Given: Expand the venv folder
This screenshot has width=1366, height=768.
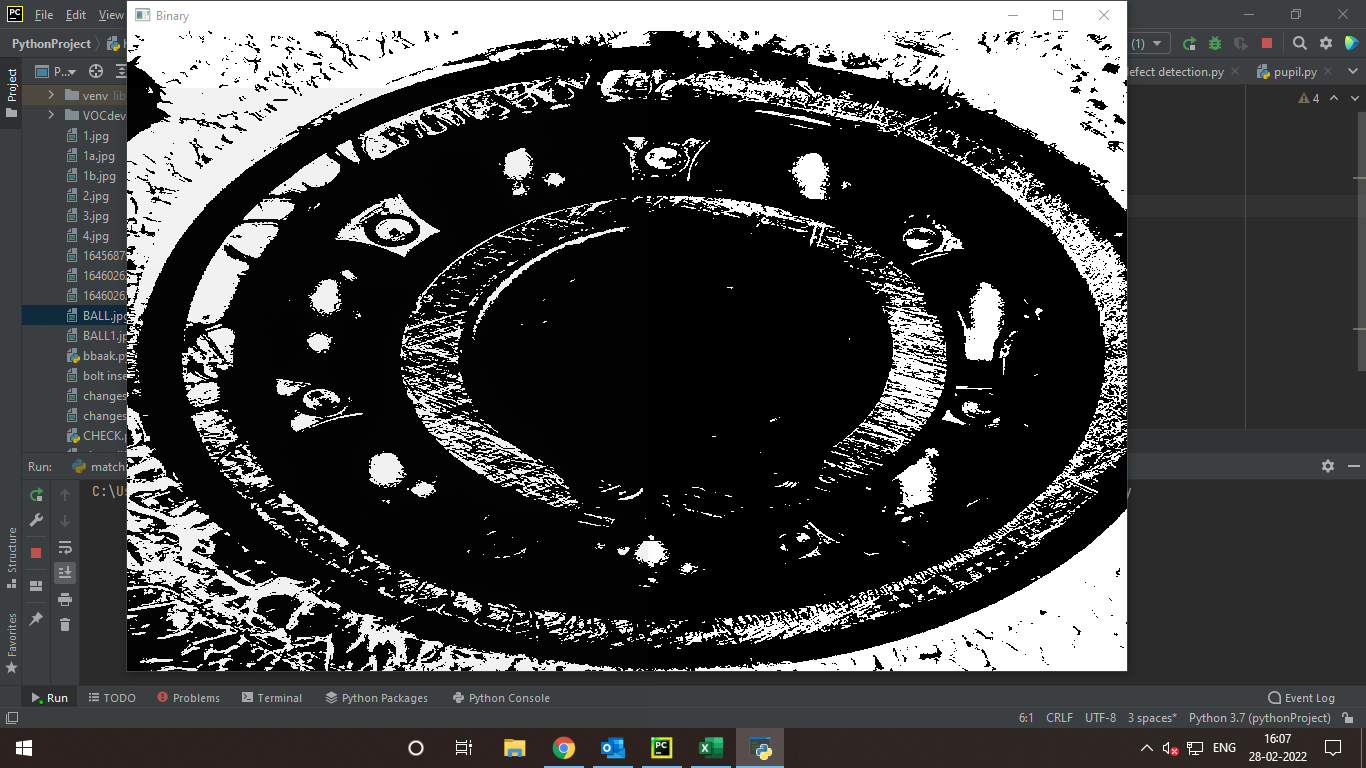Looking at the screenshot, I should click(51, 95).
